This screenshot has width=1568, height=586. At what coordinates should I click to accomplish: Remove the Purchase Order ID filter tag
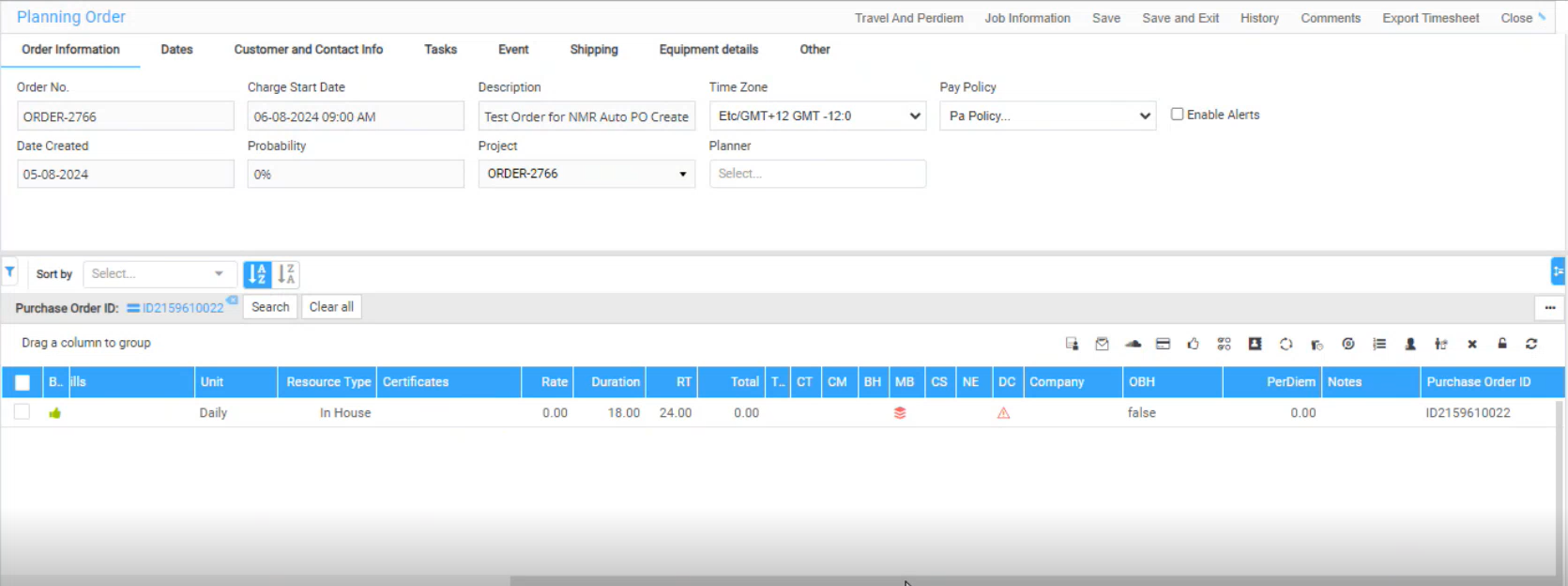[232, 301]
